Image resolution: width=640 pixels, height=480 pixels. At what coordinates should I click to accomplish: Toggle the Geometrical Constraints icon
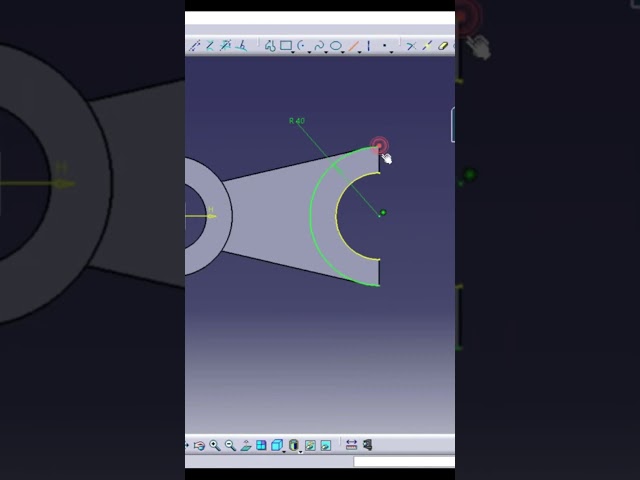pyautogui.click(x=210, y=46)
